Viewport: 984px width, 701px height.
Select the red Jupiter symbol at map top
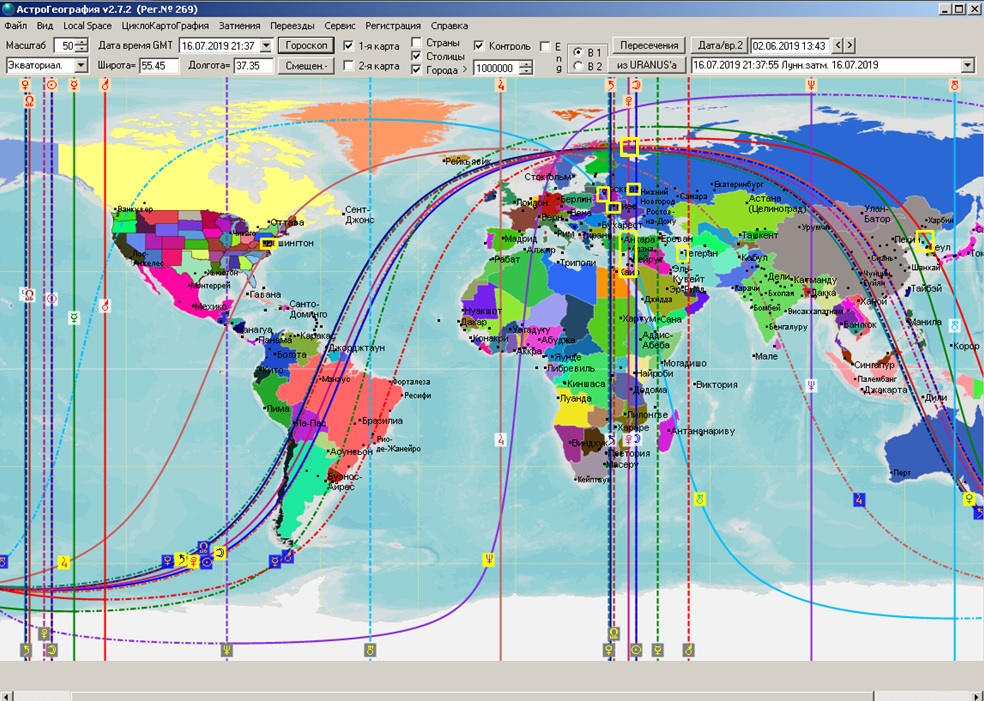pyautogui.click(x=500, y=86)
